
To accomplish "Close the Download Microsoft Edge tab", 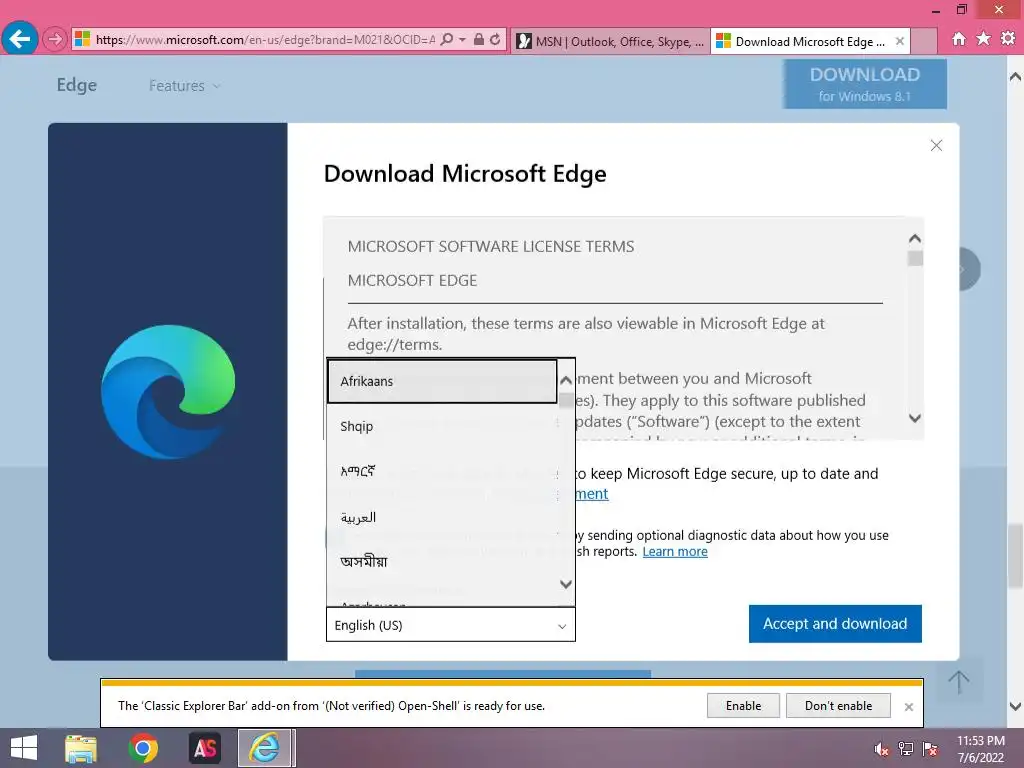I will click(x=900, y=41).
